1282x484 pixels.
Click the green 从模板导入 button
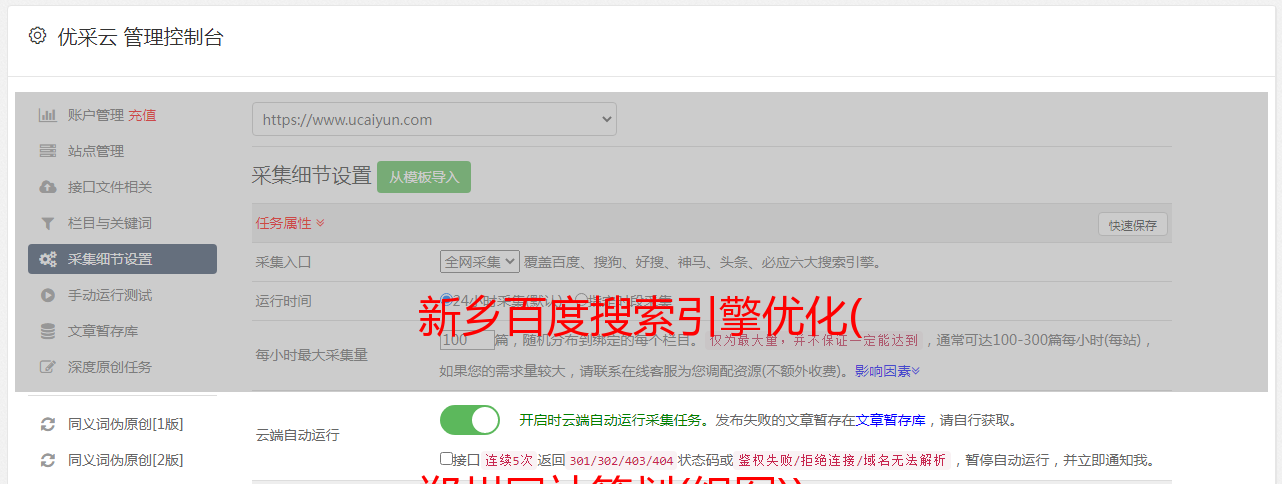coord(424,177)
